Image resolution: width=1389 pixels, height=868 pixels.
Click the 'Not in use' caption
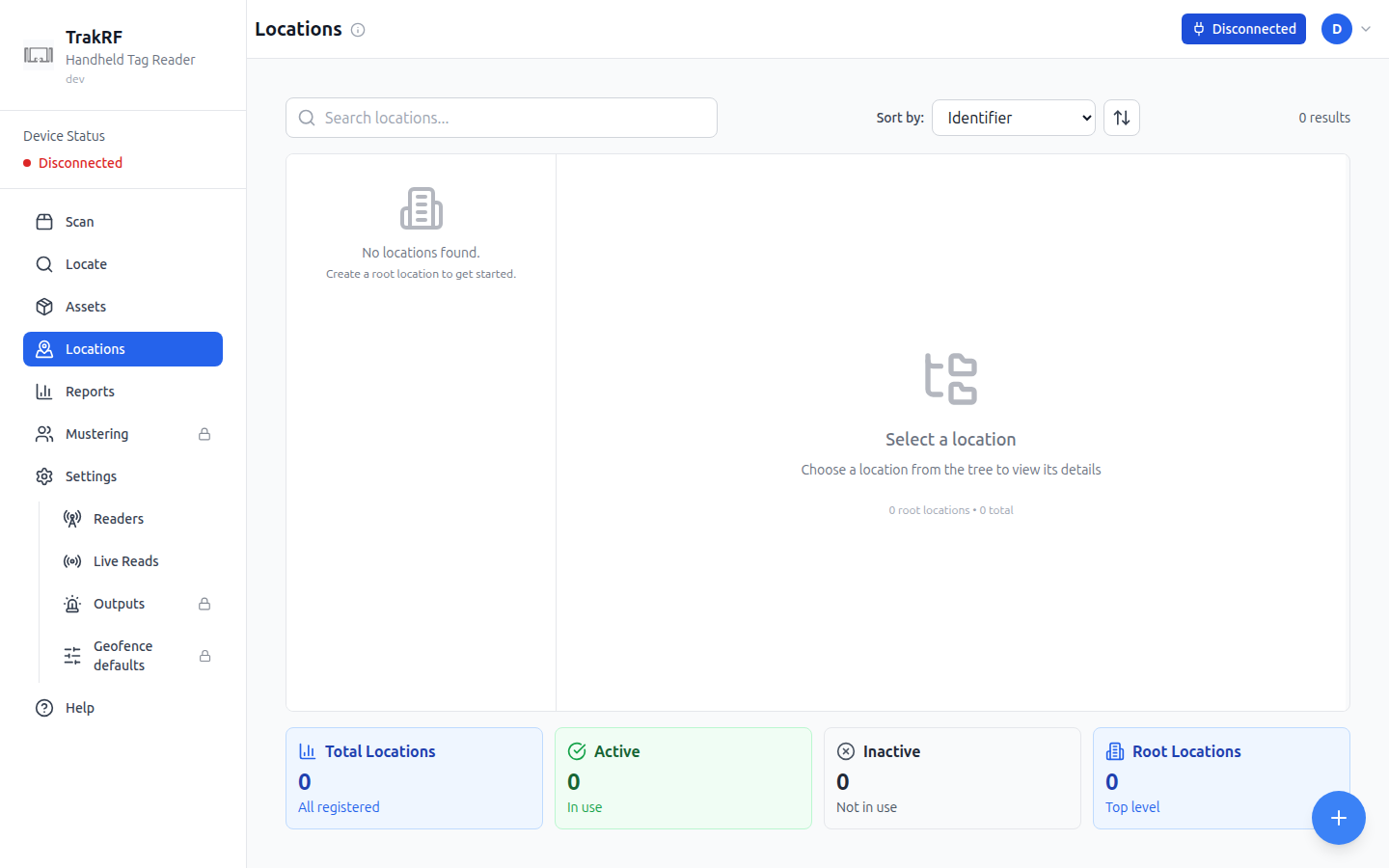pos(866,807)
